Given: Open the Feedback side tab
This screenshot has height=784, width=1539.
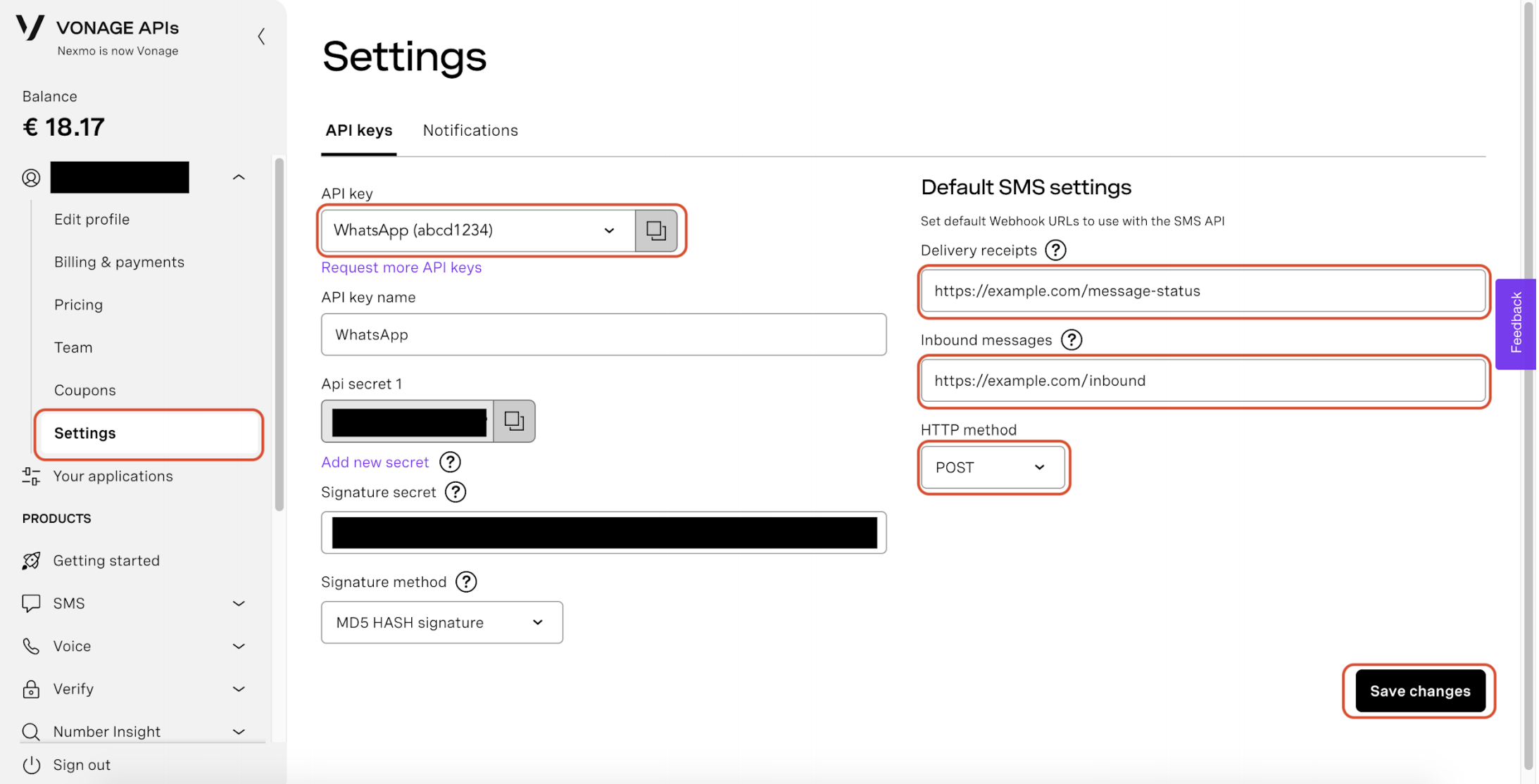Looking at the screenshot, I should click(1516, 324).
